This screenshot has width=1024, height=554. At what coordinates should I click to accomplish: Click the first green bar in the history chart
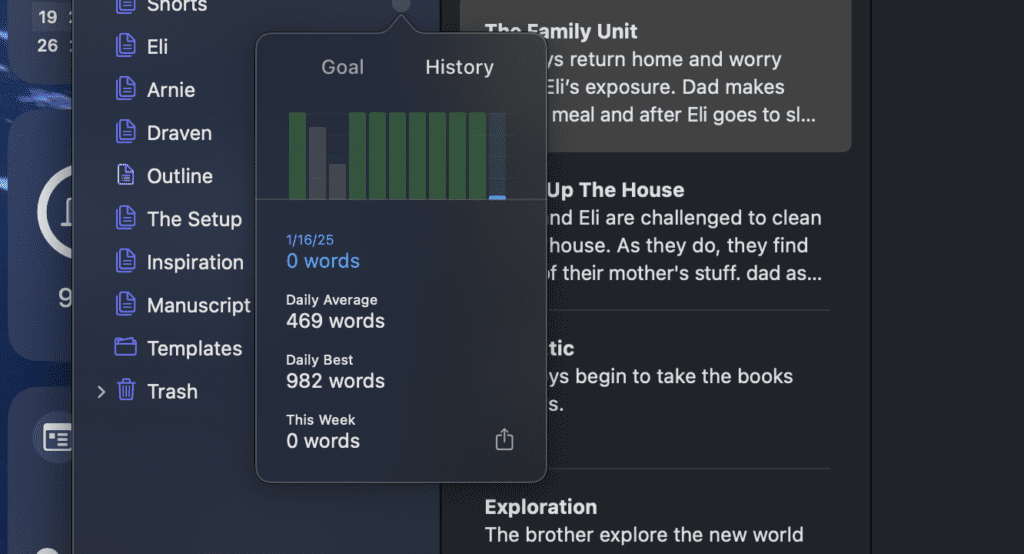[298, 155]
